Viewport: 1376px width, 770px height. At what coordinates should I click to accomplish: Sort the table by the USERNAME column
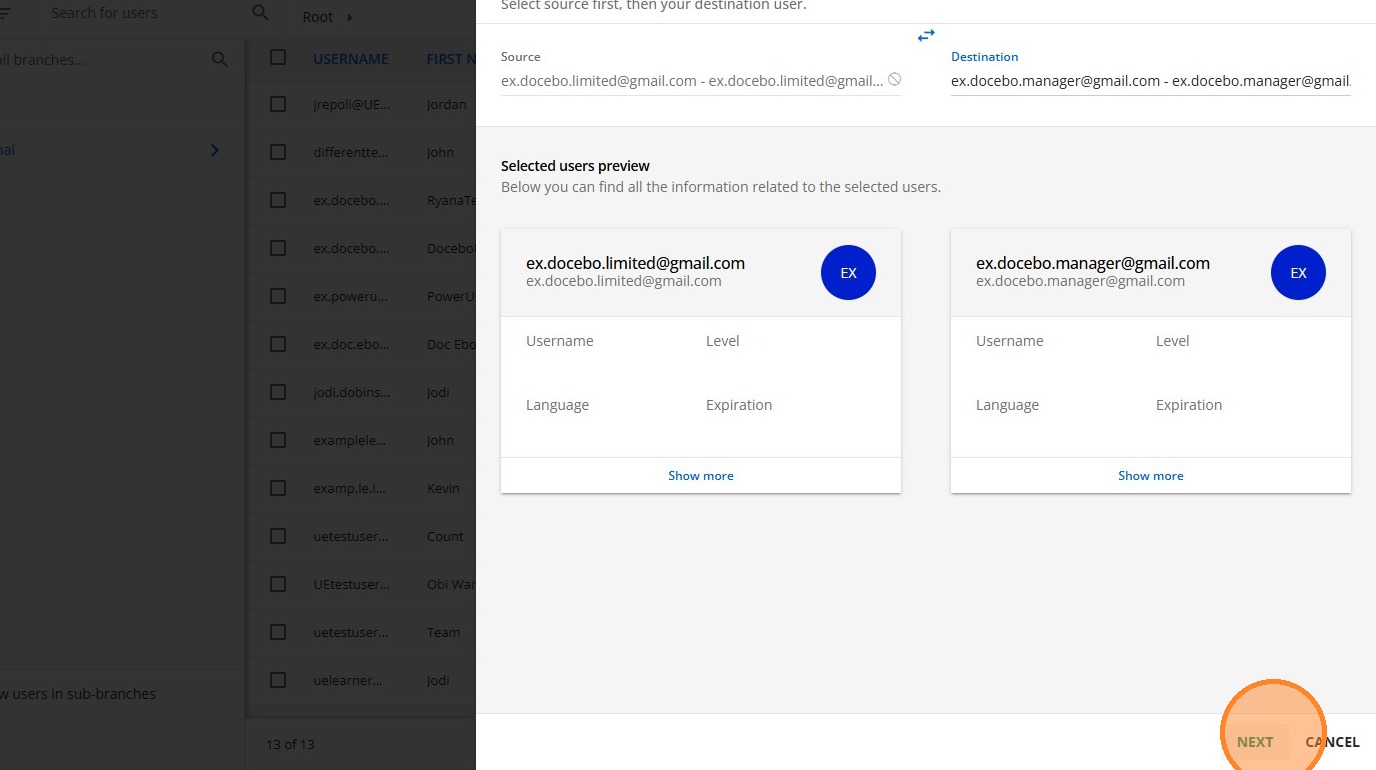tap(351, 59)
